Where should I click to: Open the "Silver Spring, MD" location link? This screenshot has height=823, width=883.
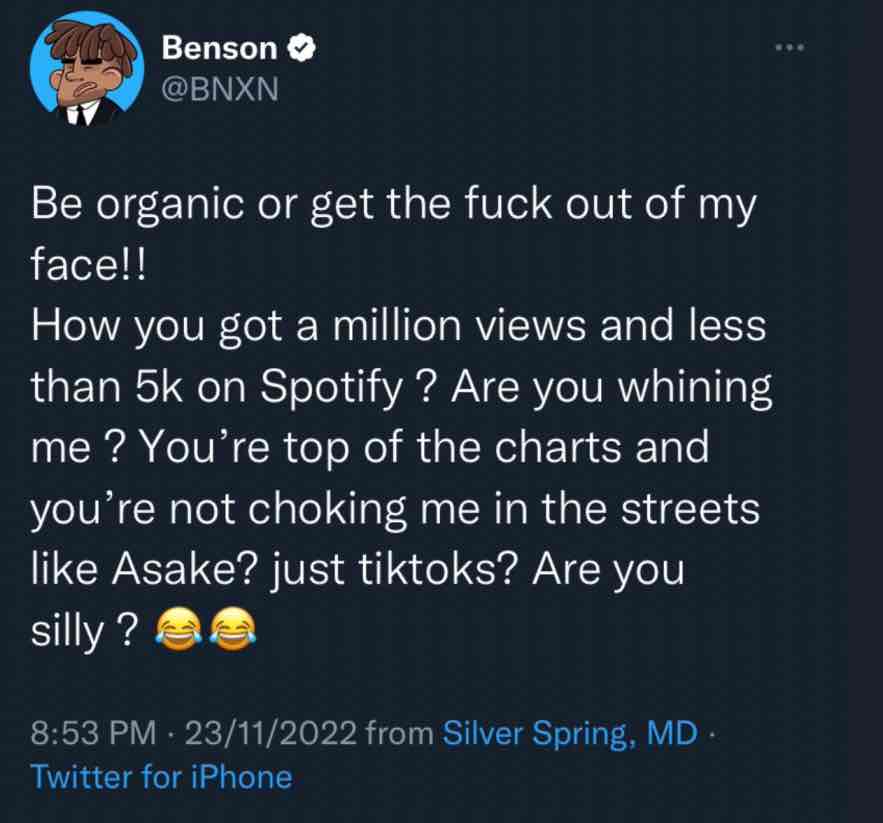pyautogui.click(x=570, y=733)
